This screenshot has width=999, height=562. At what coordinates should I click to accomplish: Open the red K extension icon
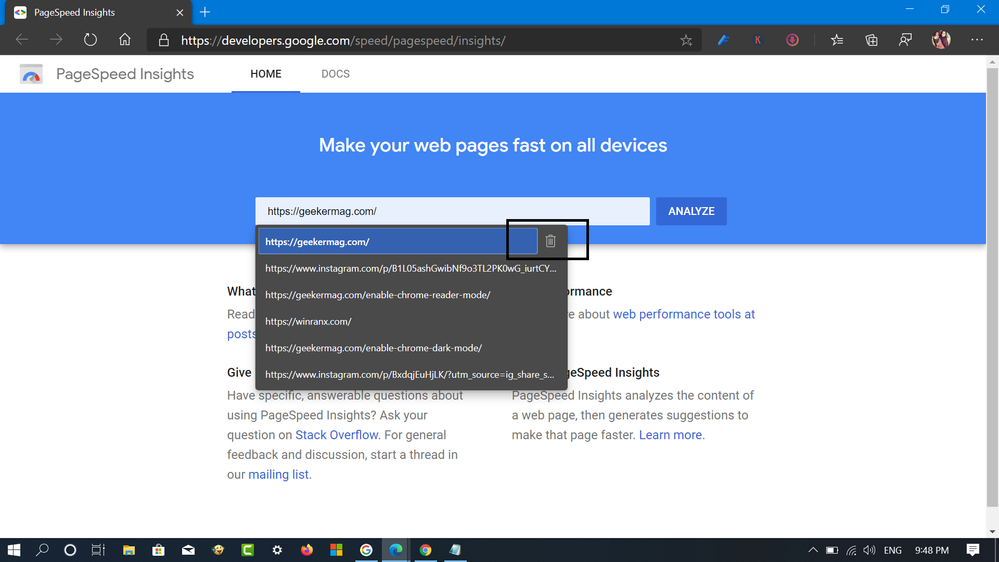coord(758,40)
